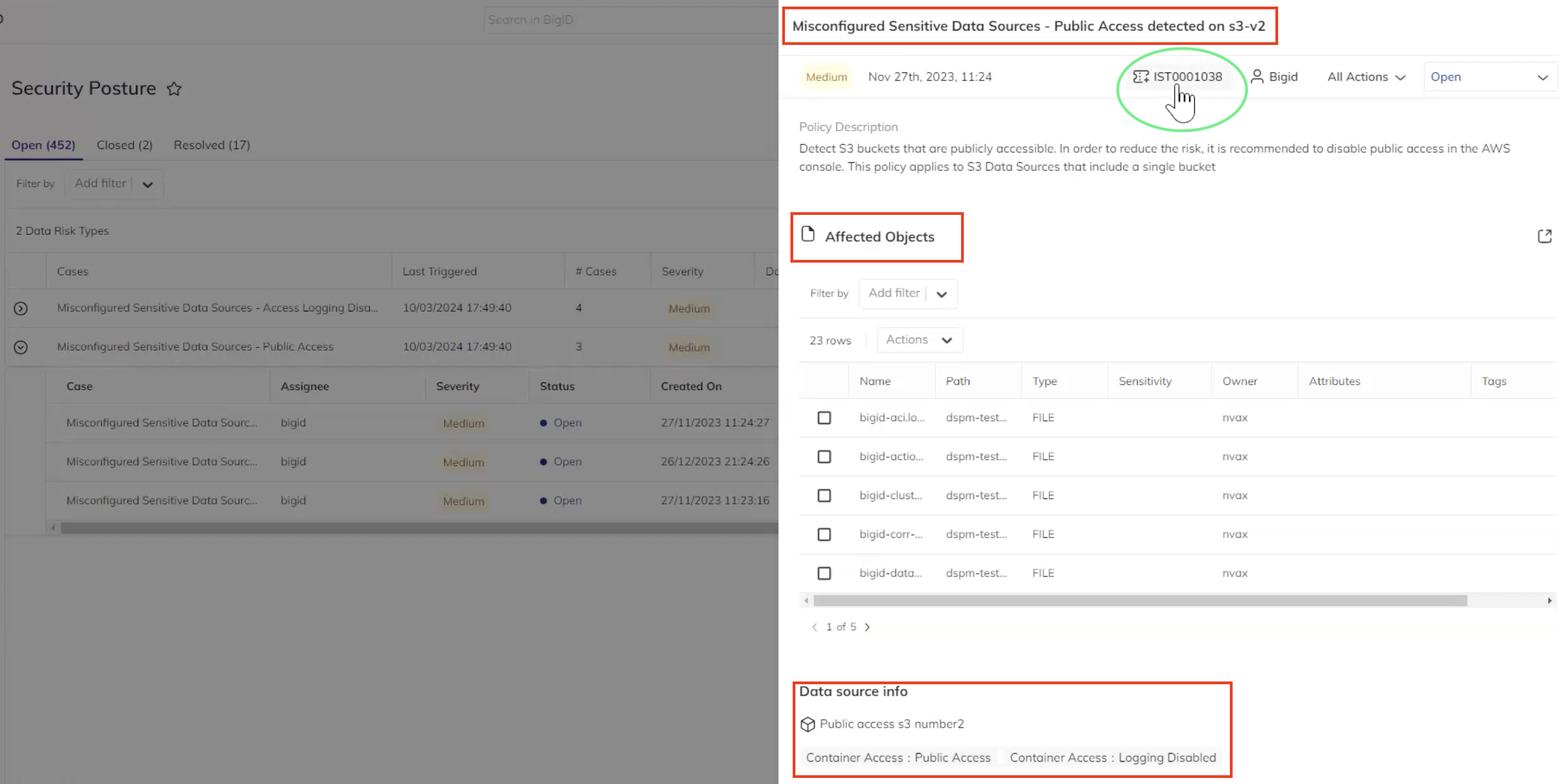Viewport: 1559px width, 784px height.
Task: Check the bigid-aci.lo row checkbox
Action: (824, 417)
